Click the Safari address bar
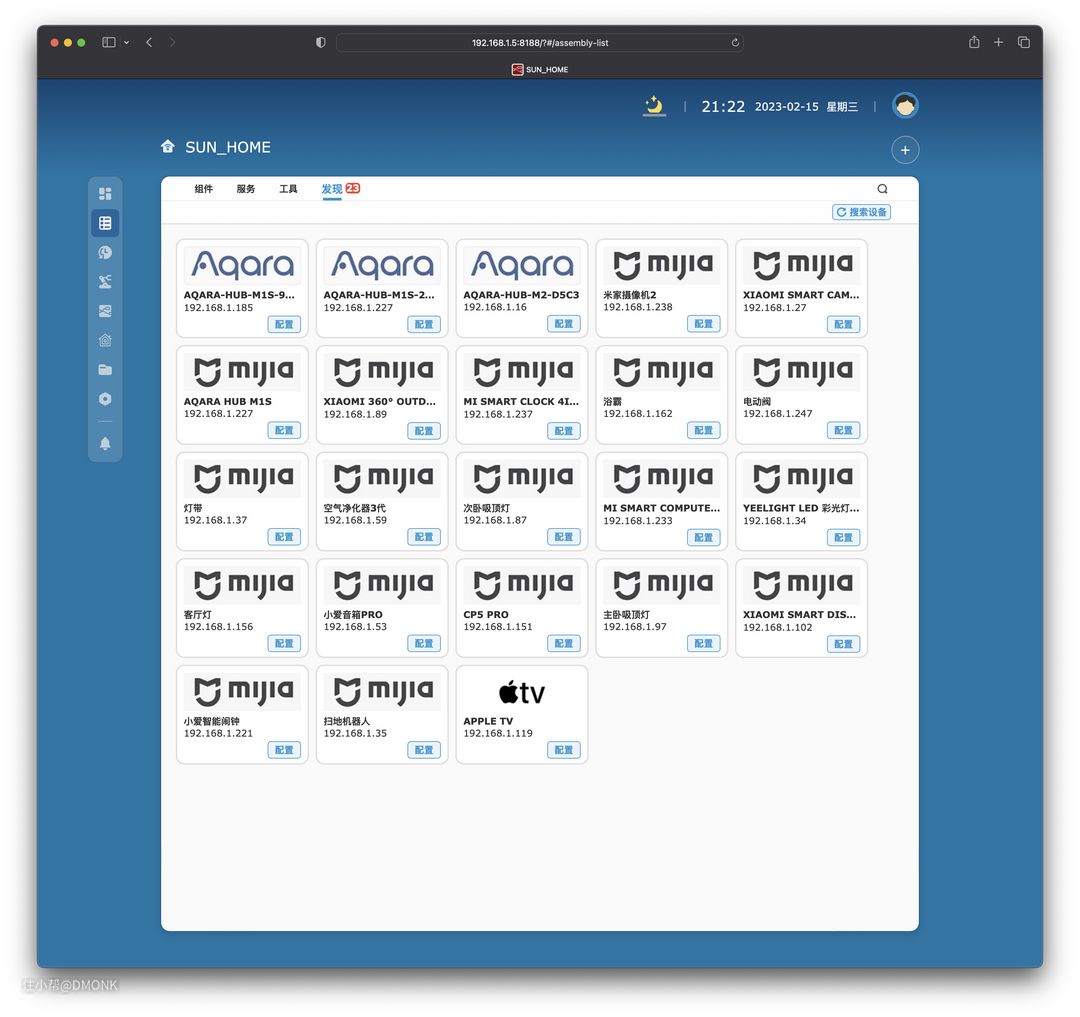This screenshot has width=1080, height=1017. 539,43
